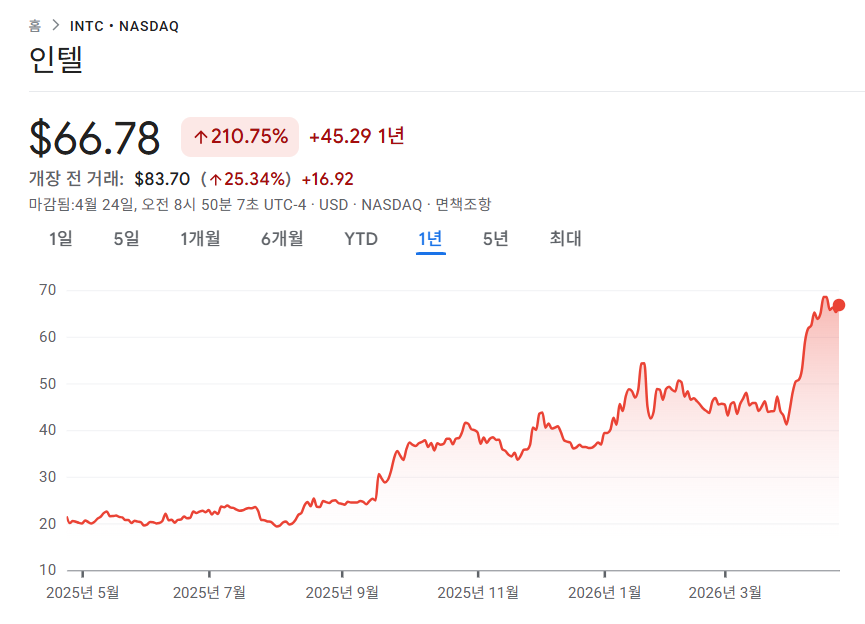The width and height of the screenshot is (865, 624).
Task: Select the 1일 time range tab
Action: click(62, 239)
